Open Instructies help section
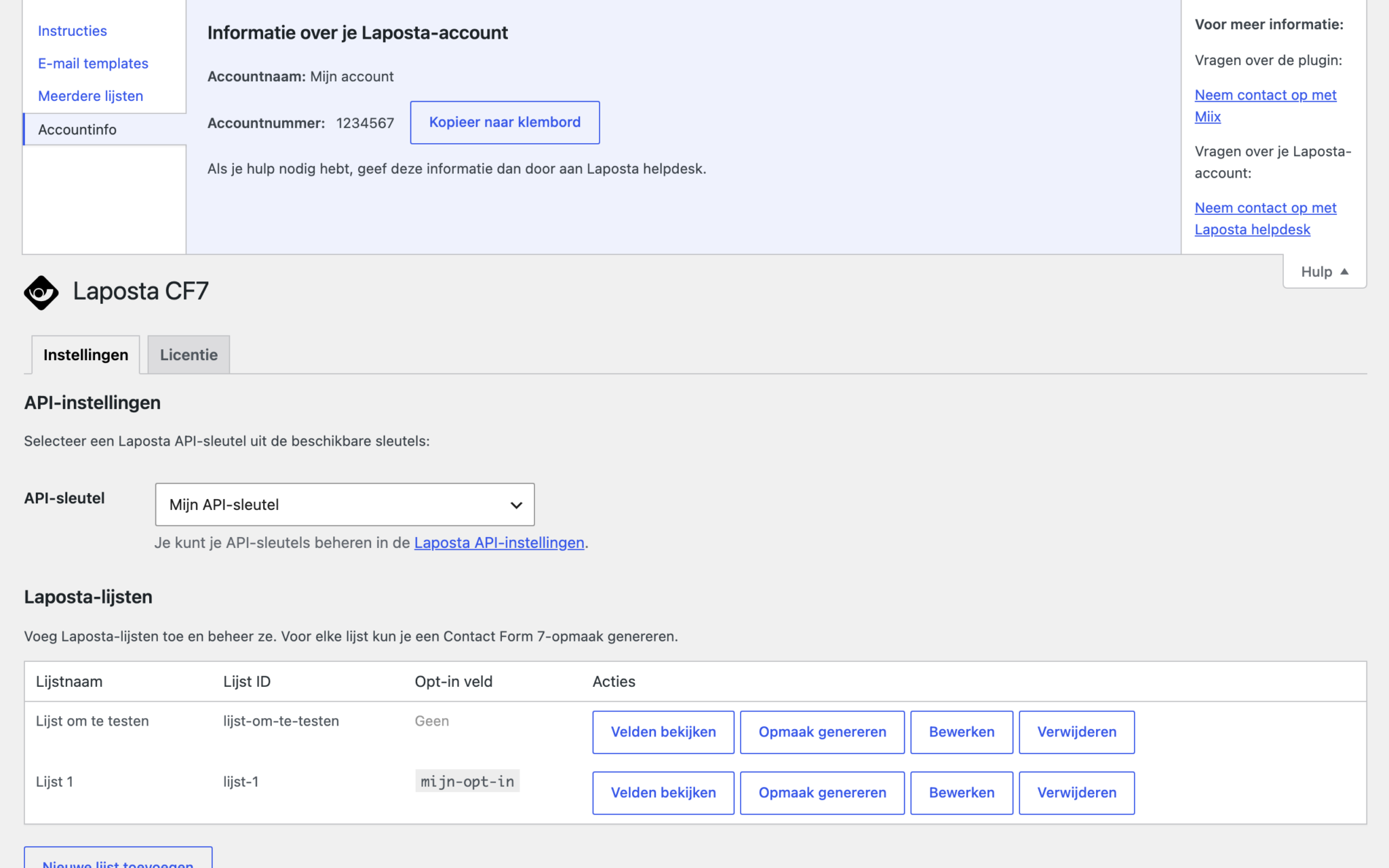This screenshot has width=1389, height=868. (x=73, y=31)
